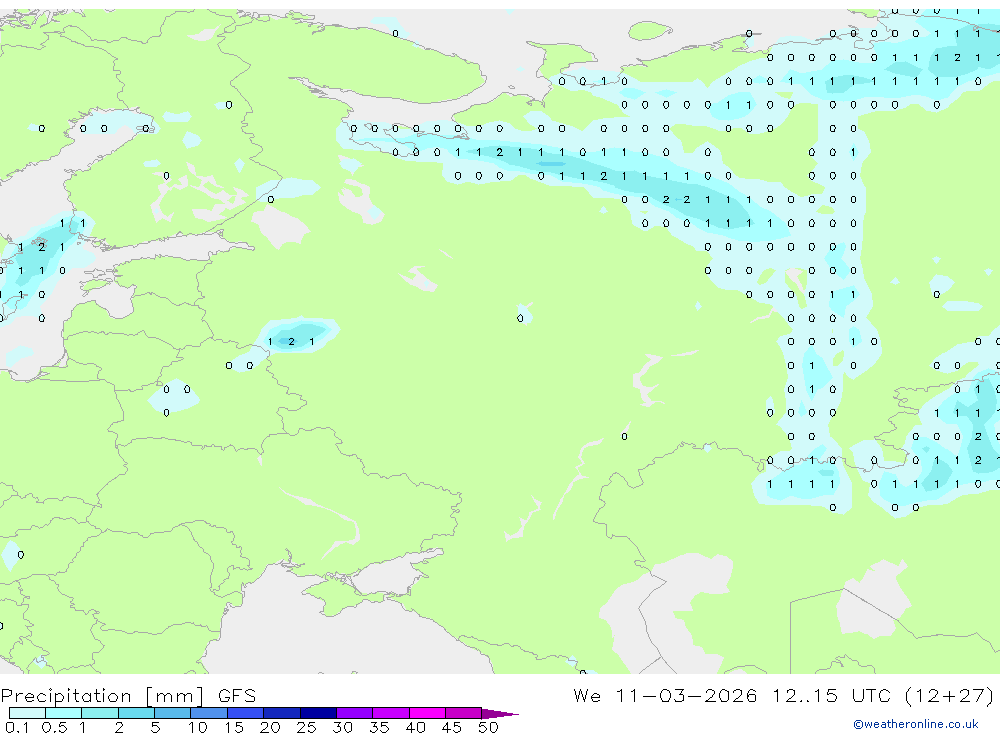Click the '12..15 UTC' time label
Image resolution: width=1000 pixels, height=733 pixels.
tap(831, 695)
